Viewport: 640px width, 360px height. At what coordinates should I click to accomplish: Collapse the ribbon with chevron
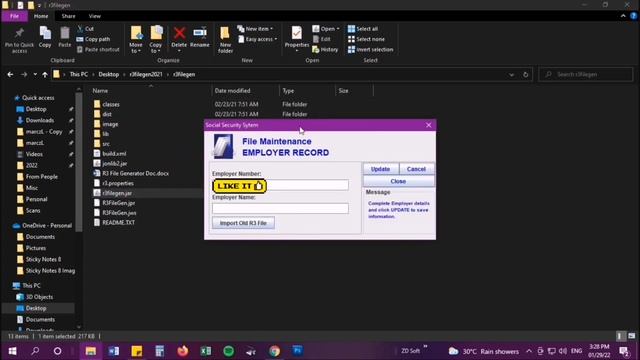pyautogui.click(x=623, y=16)
